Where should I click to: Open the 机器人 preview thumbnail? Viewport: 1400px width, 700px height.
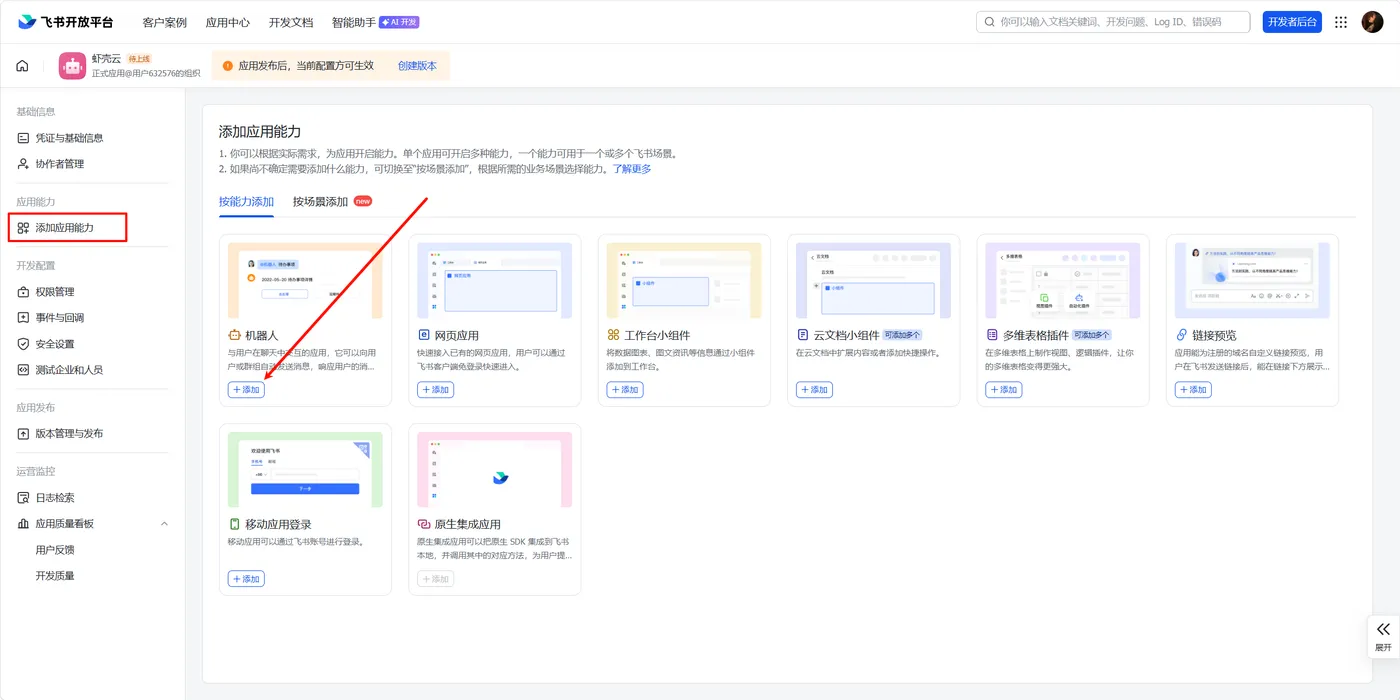(x=305, y=281)
